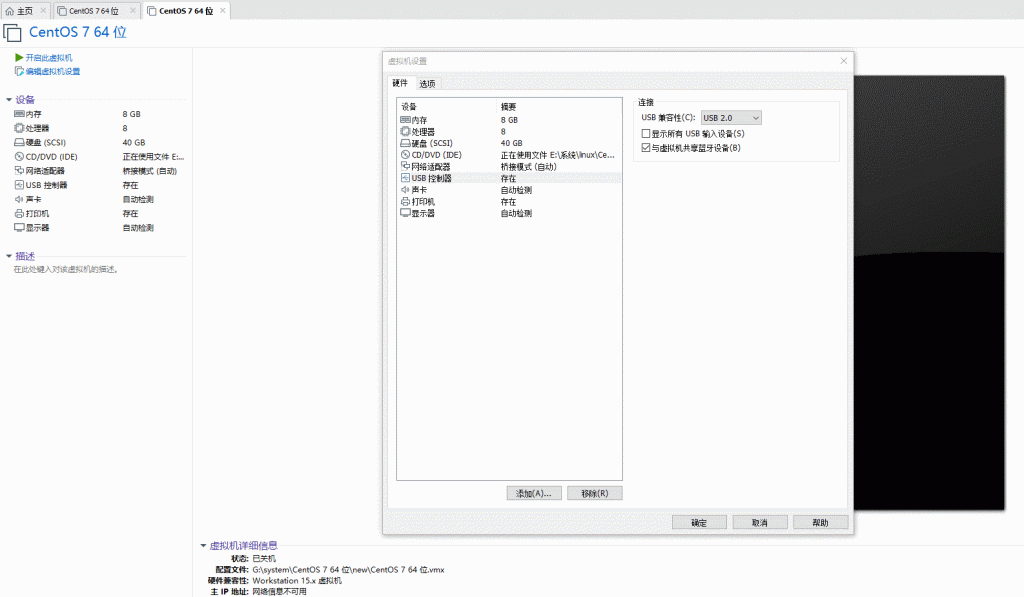
Task: Open the USB 兼容性 dropdown
Action: 731,118
